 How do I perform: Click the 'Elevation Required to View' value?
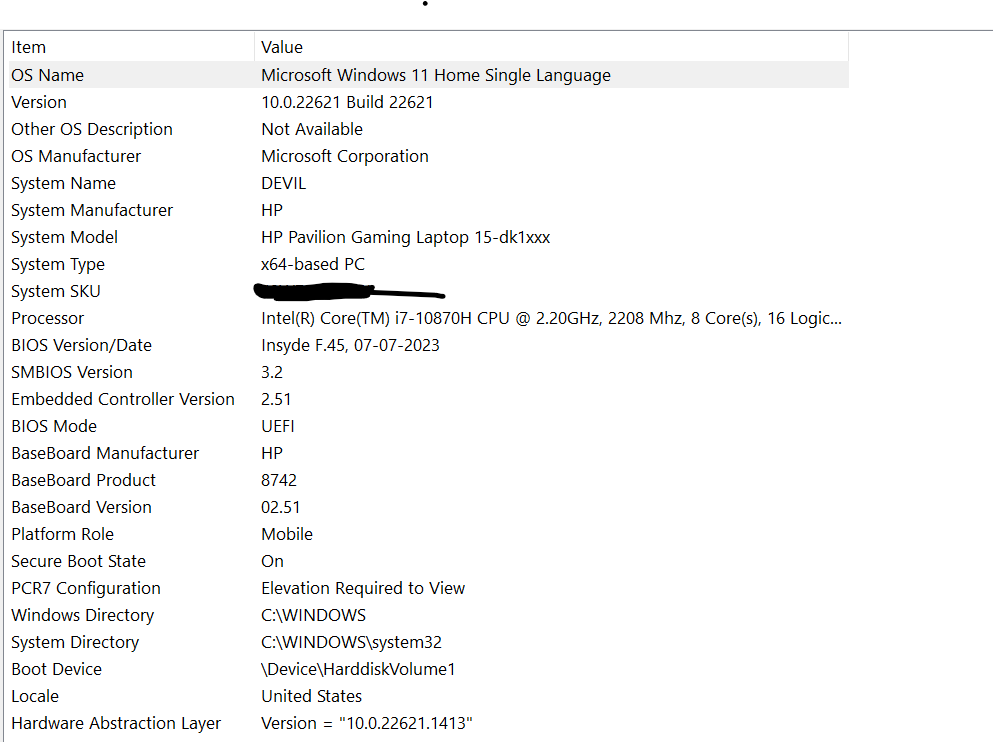click(x=363, y=589)
